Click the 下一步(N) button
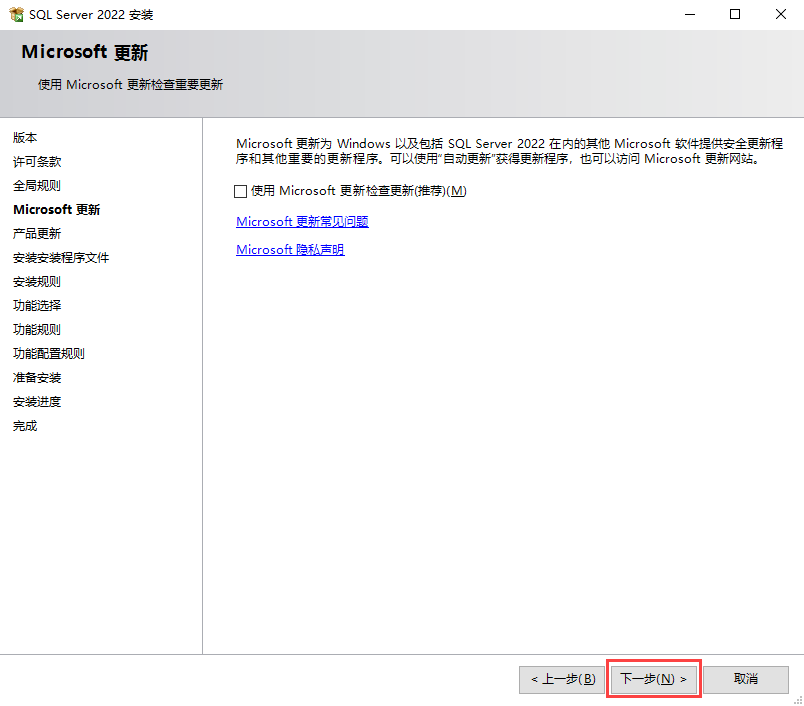This screenshot has width=804, height=706. click(653, 679)
